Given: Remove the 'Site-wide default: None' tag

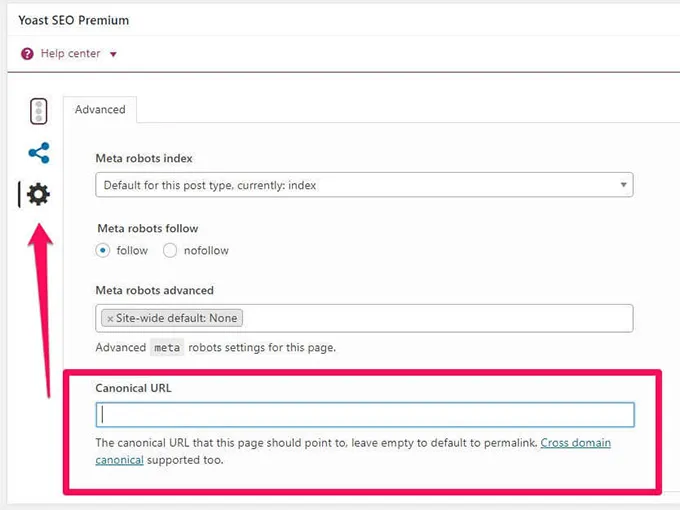Looking at the screenshot, I should tap(110, 318).
